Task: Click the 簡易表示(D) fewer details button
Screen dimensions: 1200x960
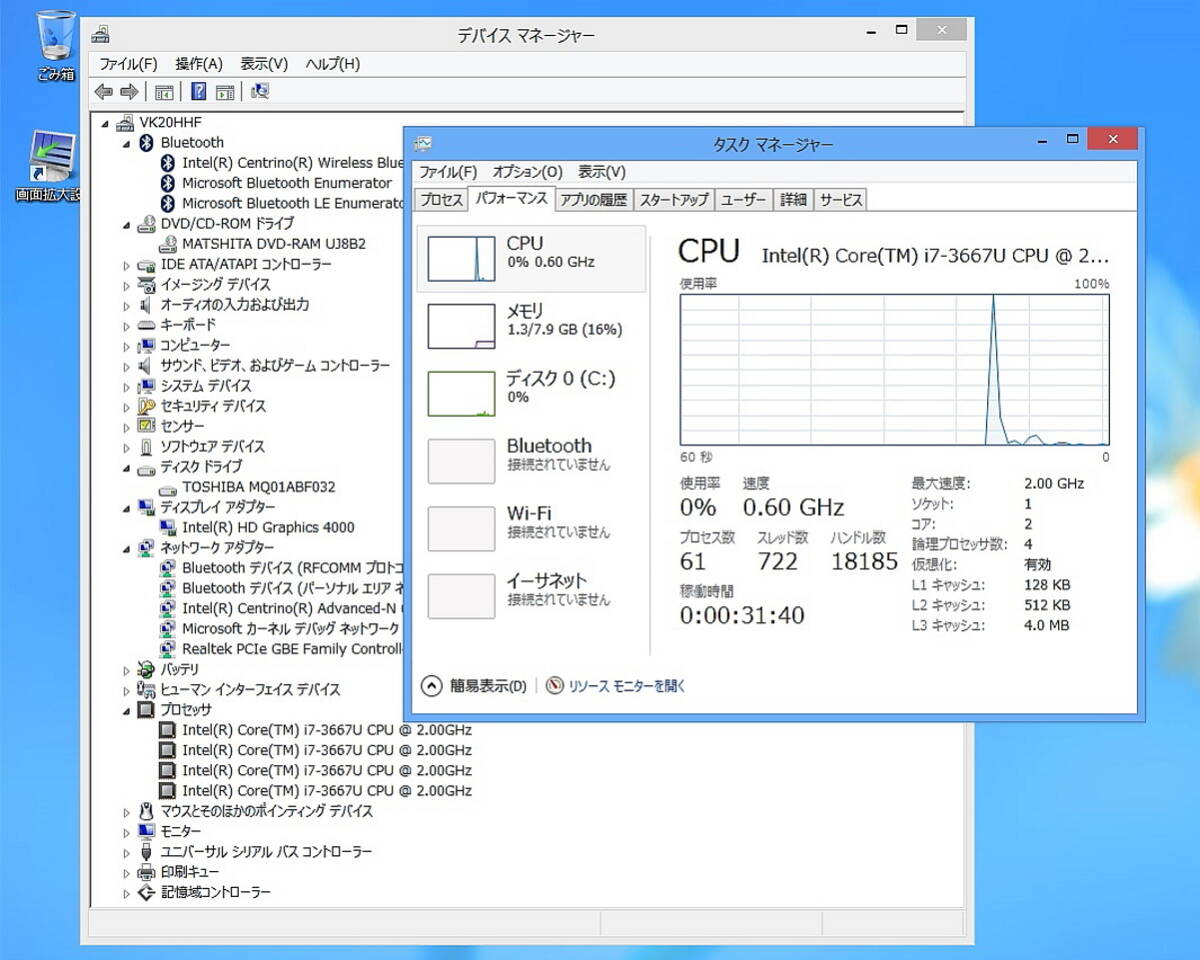Action: [x=474, y=686]
